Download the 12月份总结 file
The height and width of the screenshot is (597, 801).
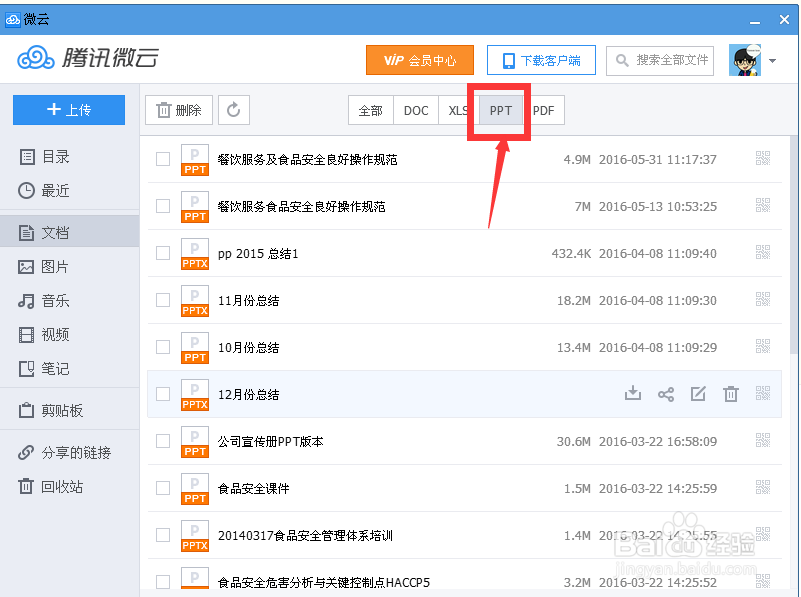[632, 394]
